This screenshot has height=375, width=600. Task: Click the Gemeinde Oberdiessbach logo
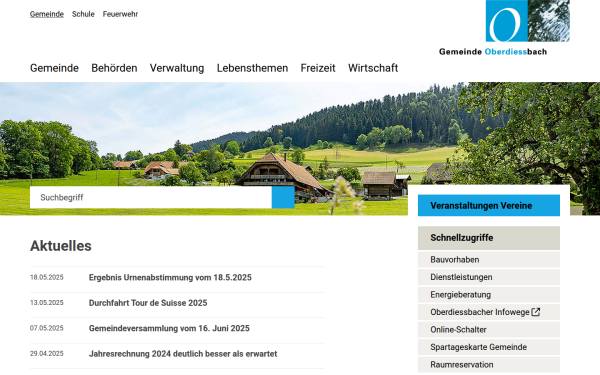tap(504, 28)
